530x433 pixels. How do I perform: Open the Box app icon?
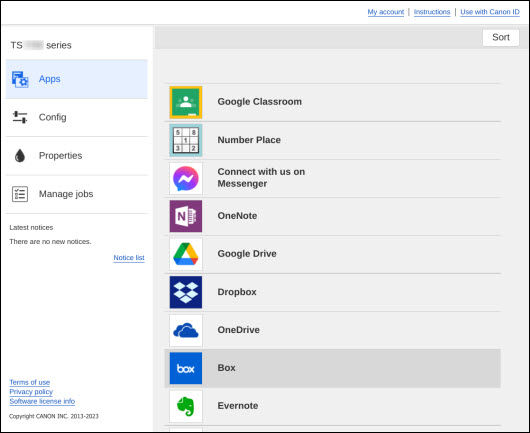tap(186, 368)
